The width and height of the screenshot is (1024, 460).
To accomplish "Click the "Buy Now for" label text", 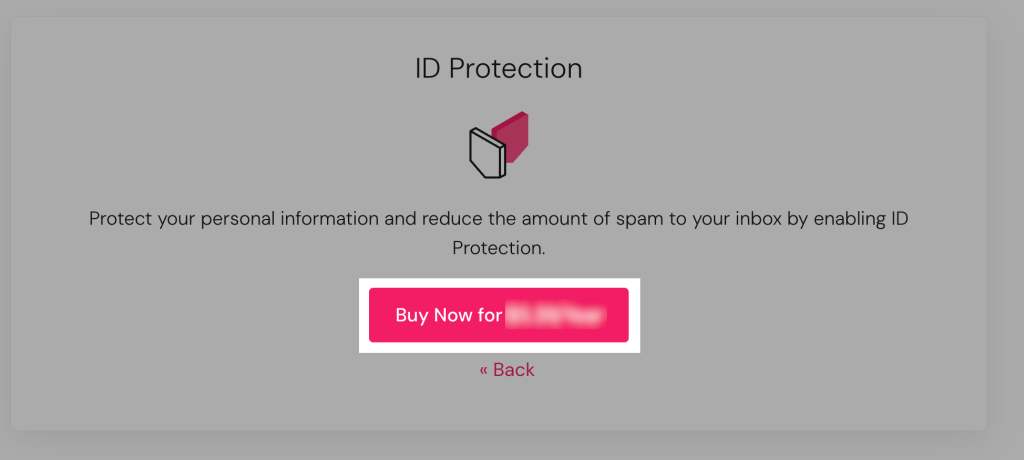I will [x=448, y=315].
